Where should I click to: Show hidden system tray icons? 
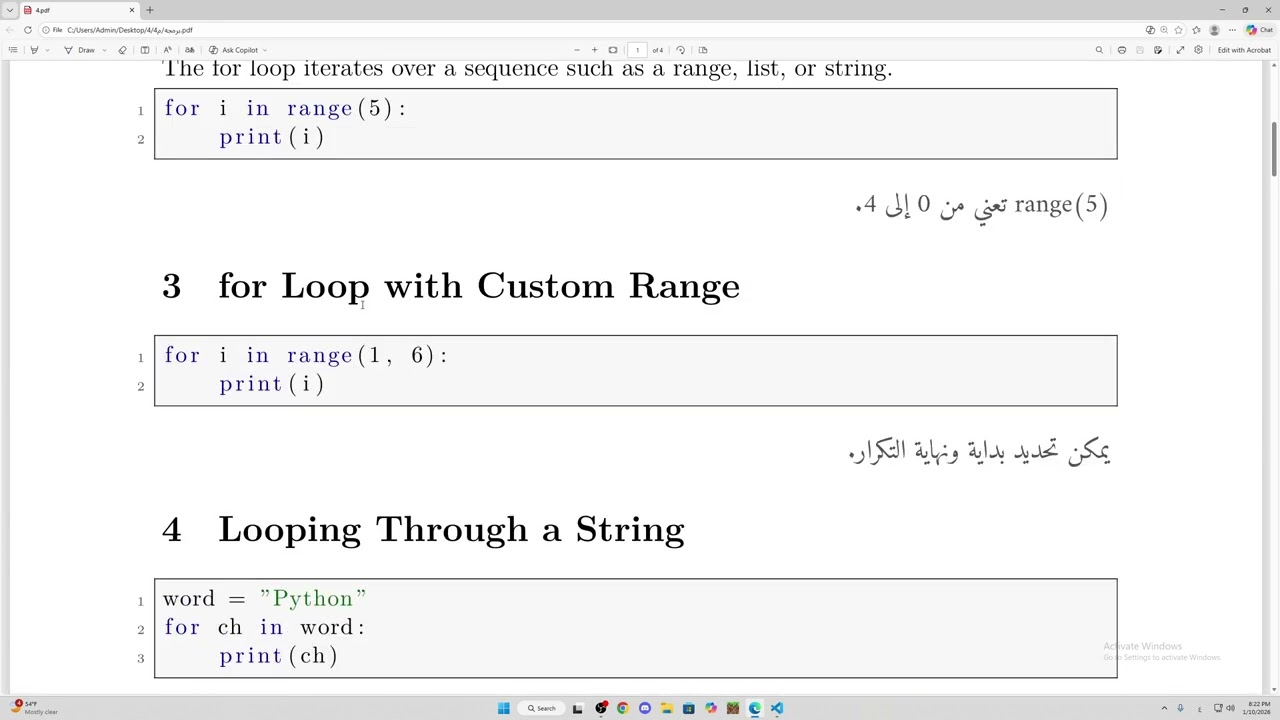coord(1163,708)
